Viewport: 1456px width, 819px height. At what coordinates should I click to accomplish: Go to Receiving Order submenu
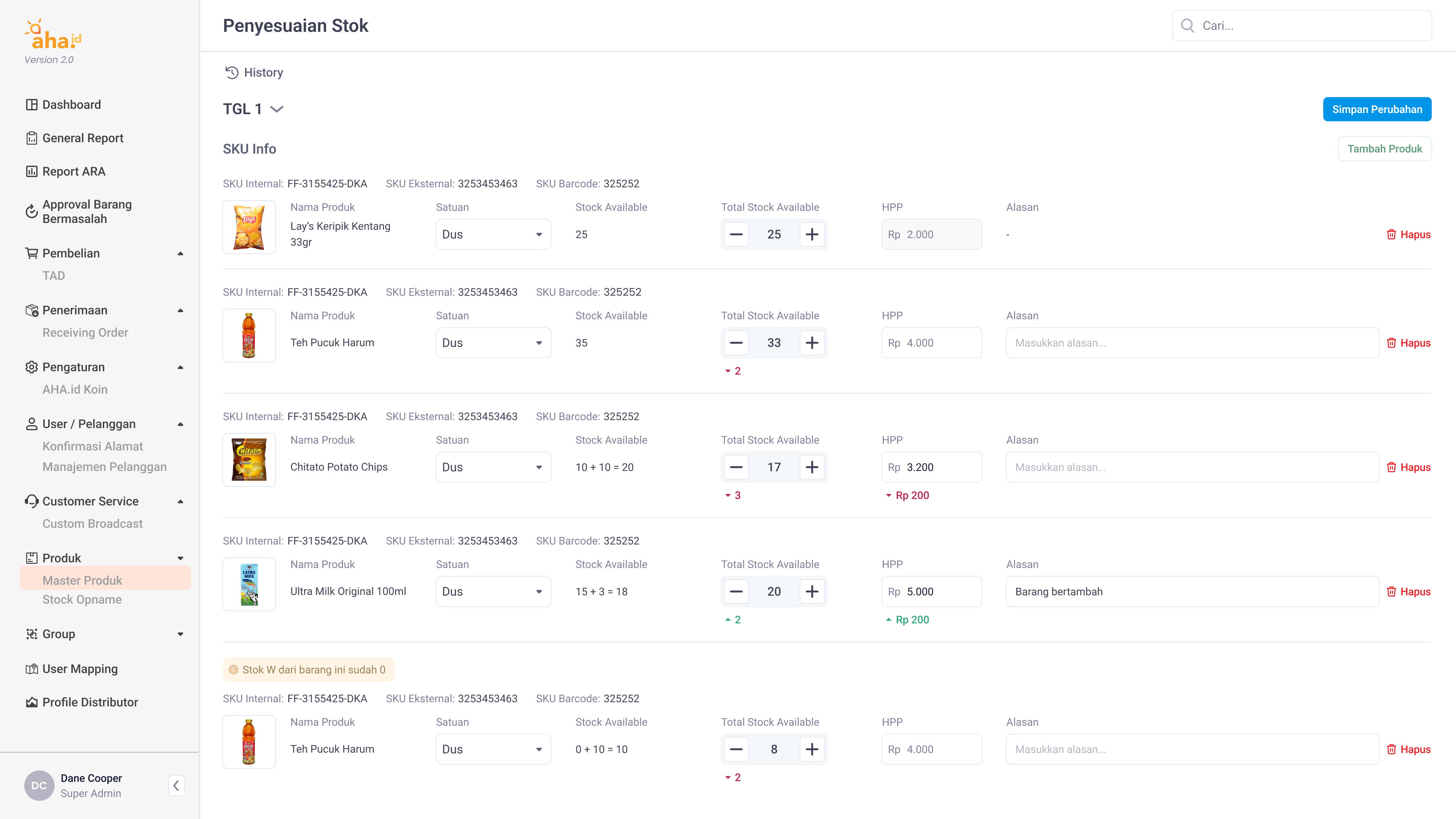85,333
